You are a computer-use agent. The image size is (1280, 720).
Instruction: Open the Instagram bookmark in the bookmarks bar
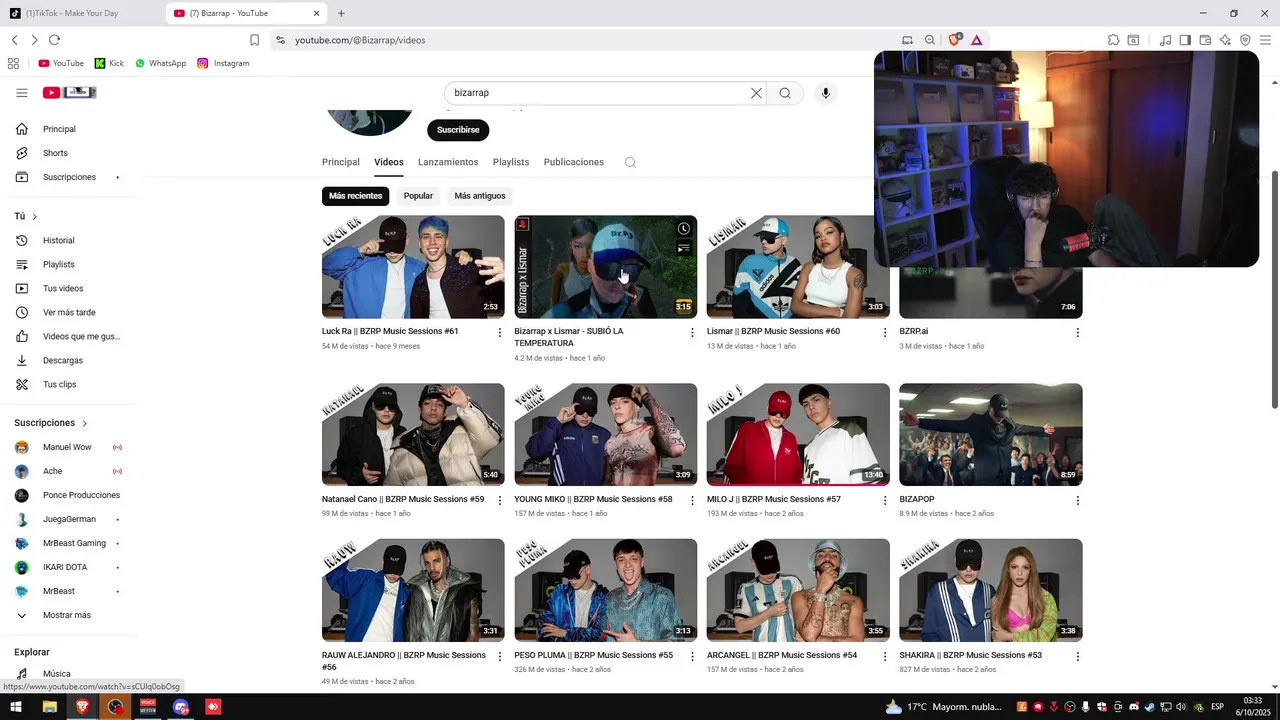click(223, 63)
